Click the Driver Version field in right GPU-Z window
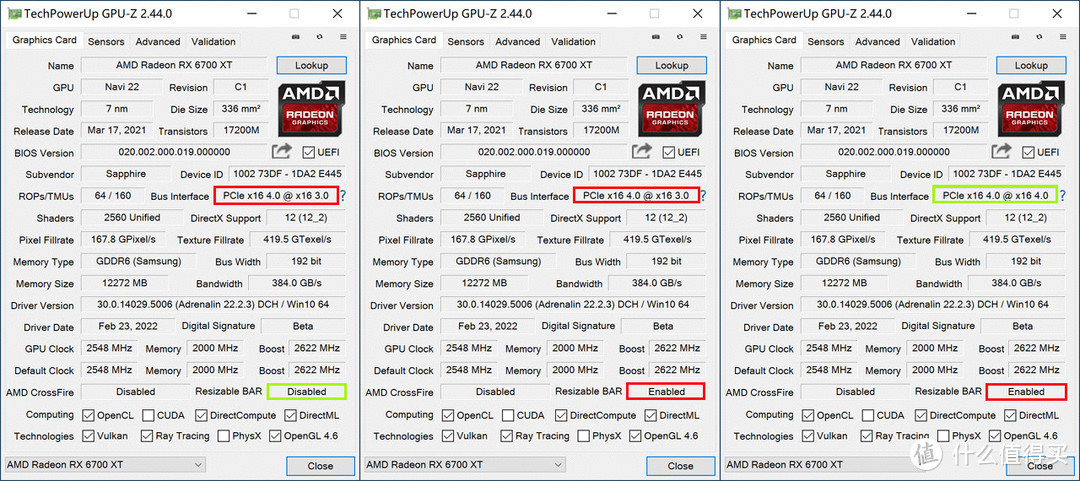This screenshot has height=481, width=1080. (933, 305)
